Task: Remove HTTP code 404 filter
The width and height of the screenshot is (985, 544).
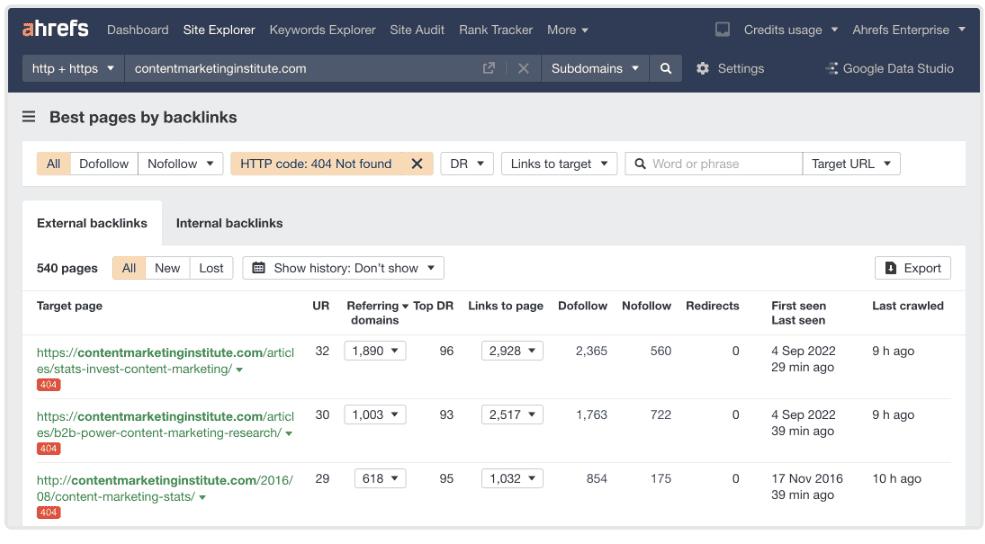Action: pyautogui.click(x=417, y=164)
